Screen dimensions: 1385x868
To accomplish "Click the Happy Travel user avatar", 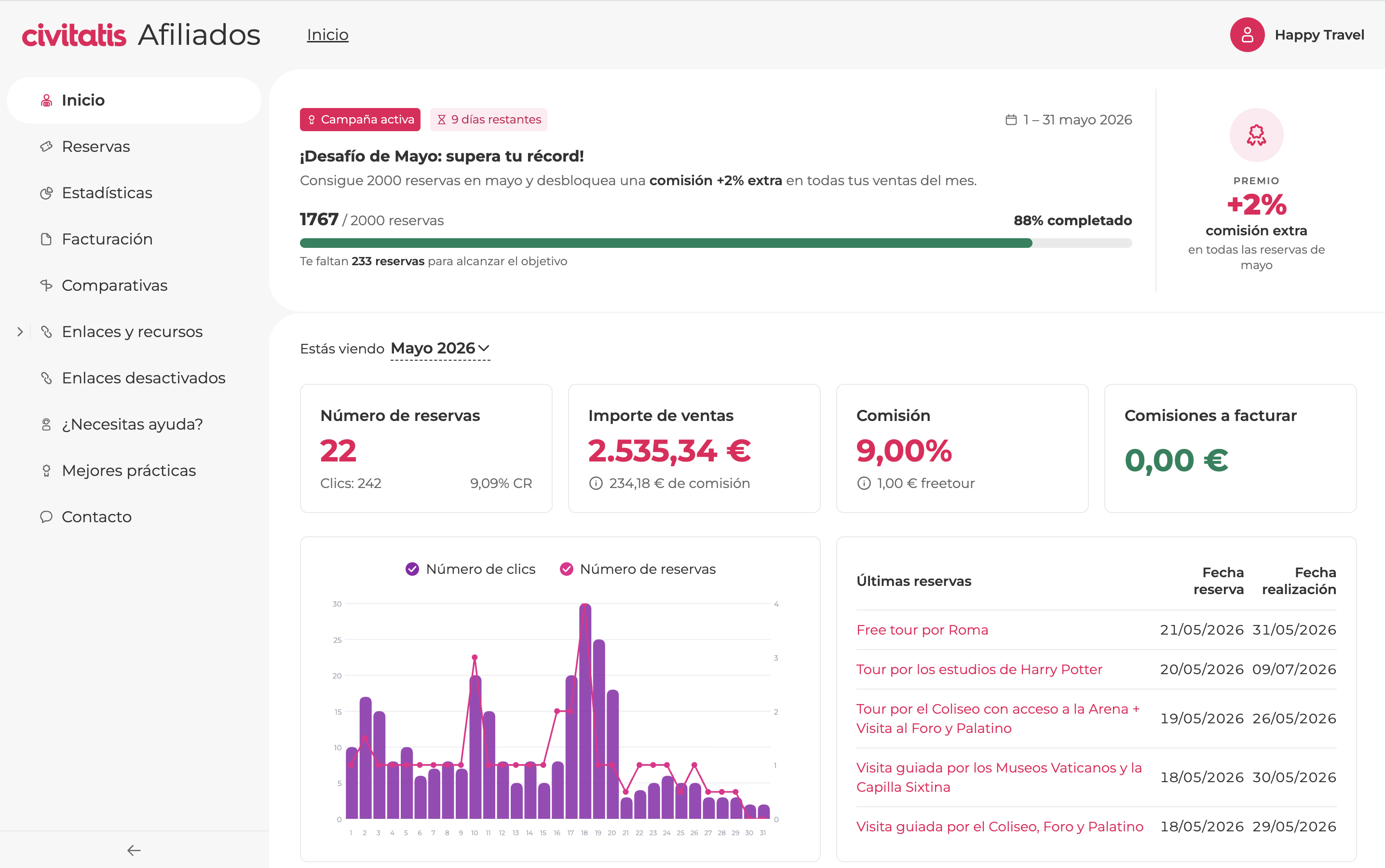I will (x=1247, y=35).
